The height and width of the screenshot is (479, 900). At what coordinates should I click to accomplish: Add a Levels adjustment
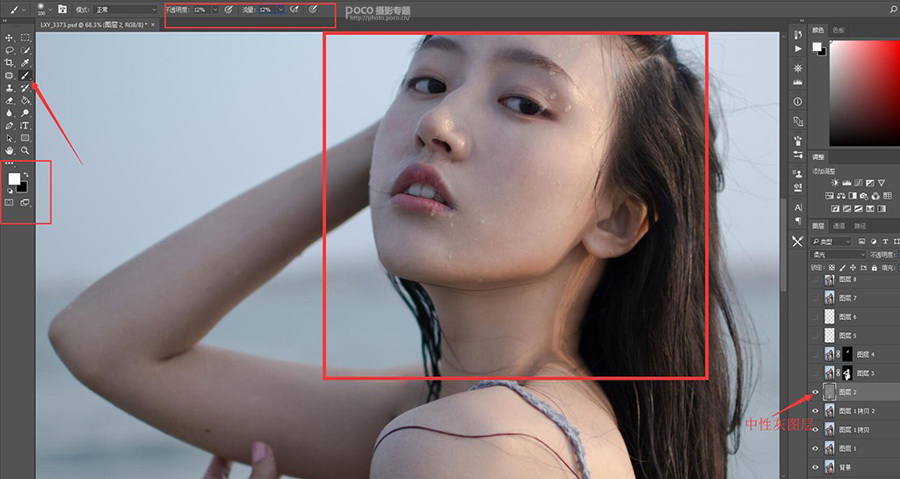(x=847, y=183)
